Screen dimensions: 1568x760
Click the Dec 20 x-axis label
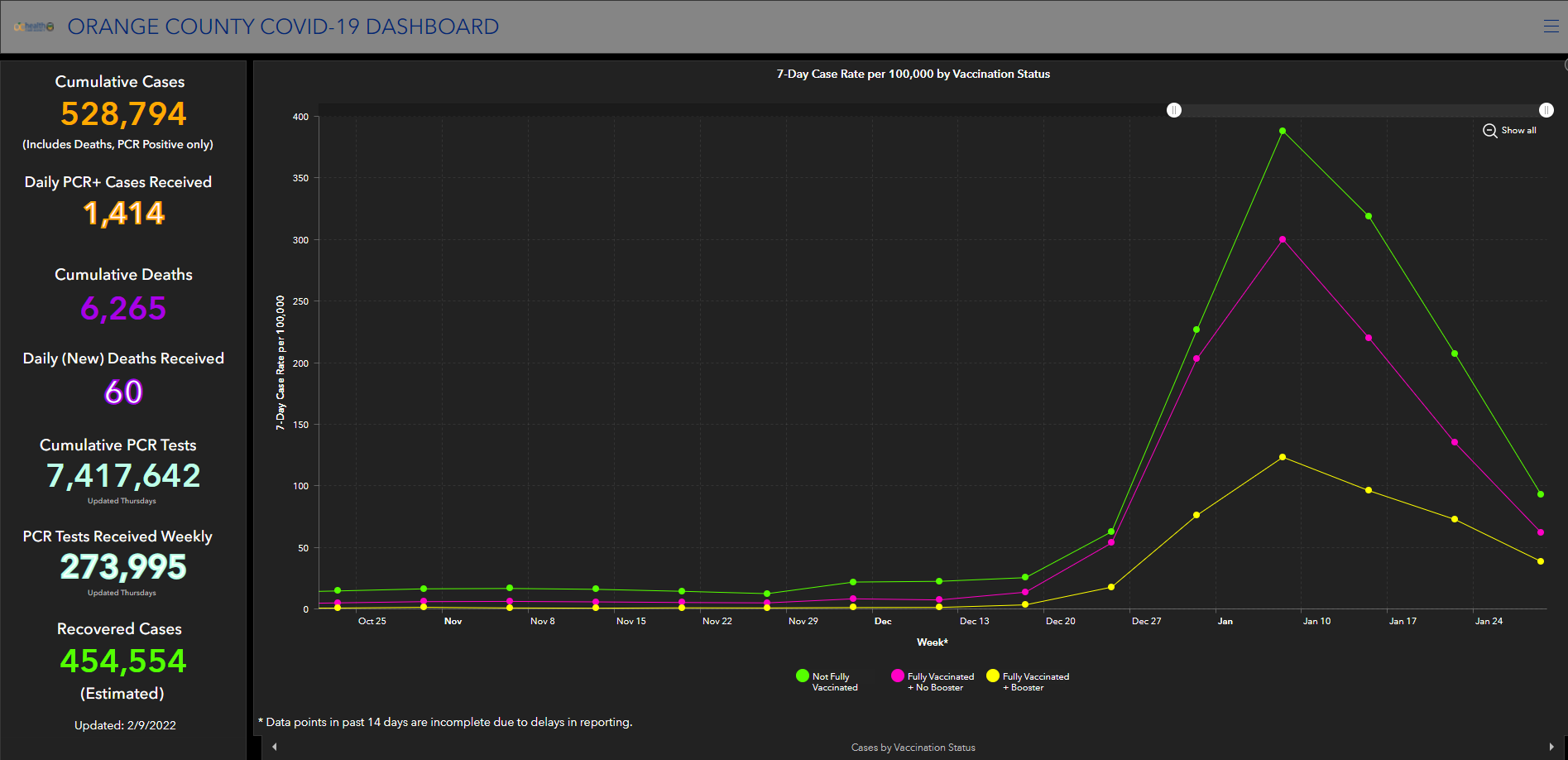(1061, 621)
